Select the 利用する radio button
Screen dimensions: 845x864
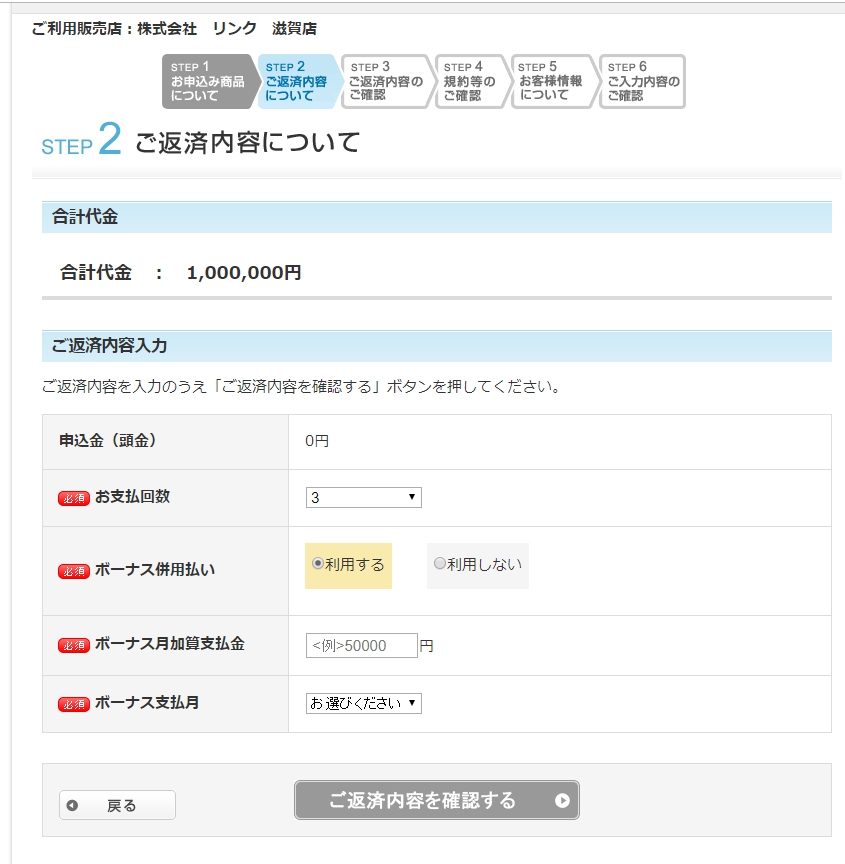(318, 564)
